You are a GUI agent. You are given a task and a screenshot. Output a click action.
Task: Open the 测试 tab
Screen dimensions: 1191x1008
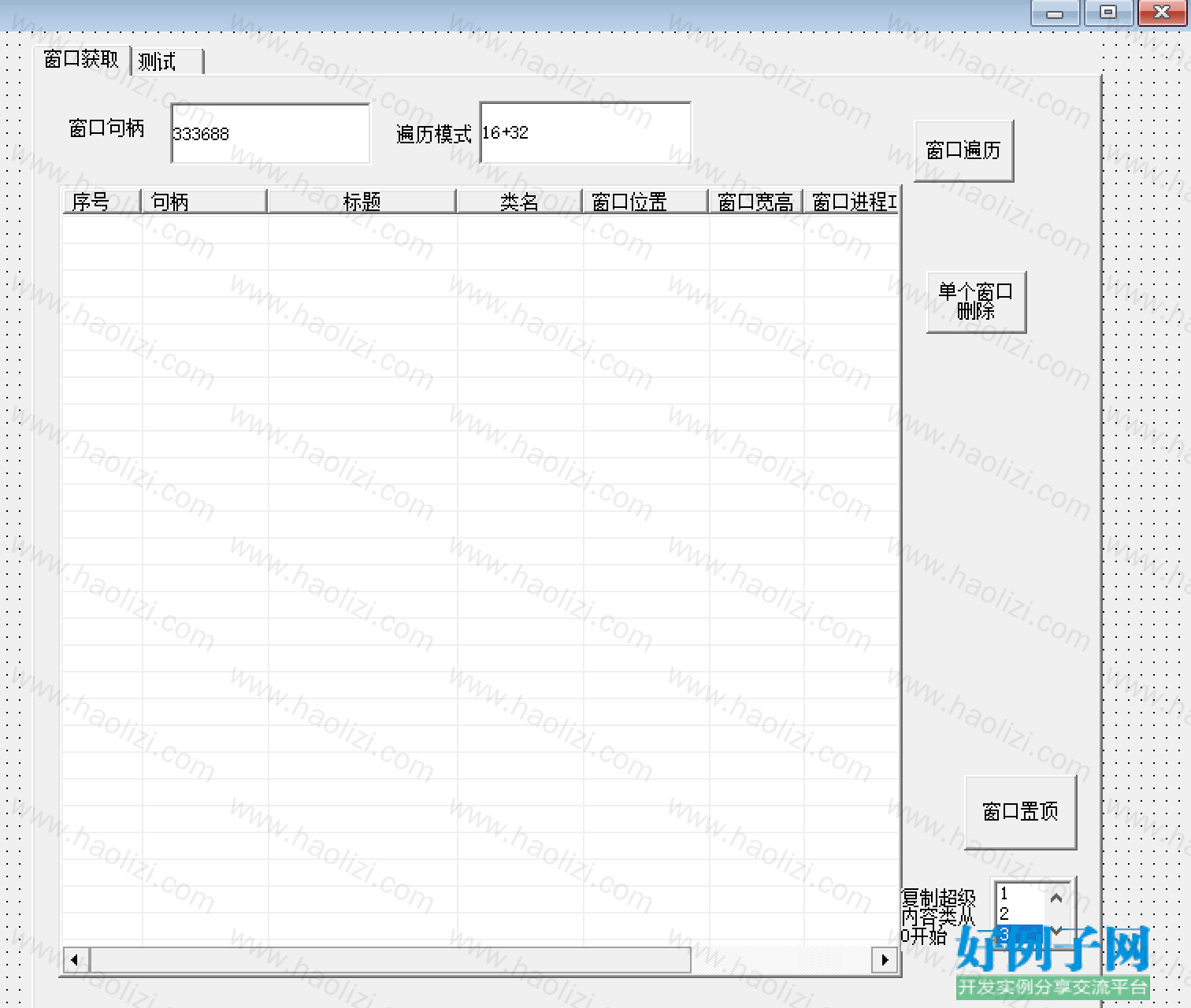[x=168, y=61]
